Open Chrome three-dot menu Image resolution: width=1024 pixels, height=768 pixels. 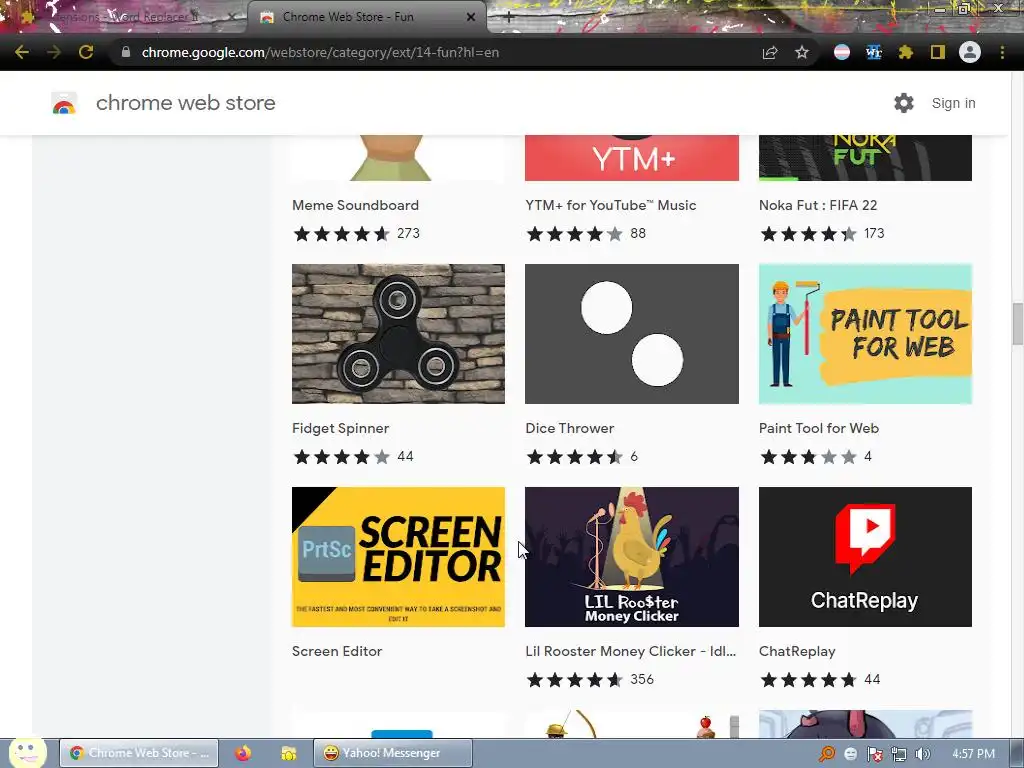point(1002,52)
